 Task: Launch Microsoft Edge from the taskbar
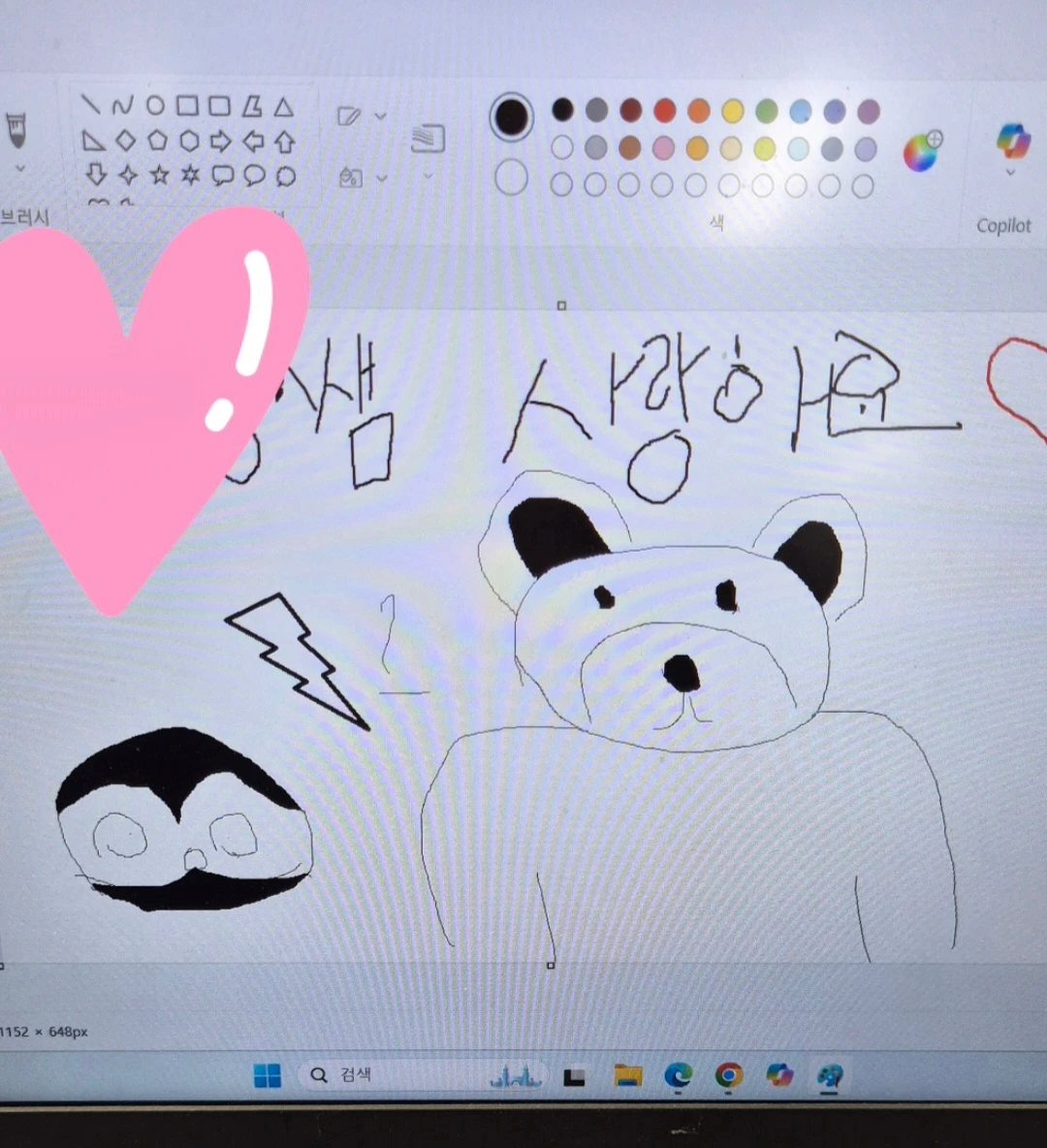678,1075
